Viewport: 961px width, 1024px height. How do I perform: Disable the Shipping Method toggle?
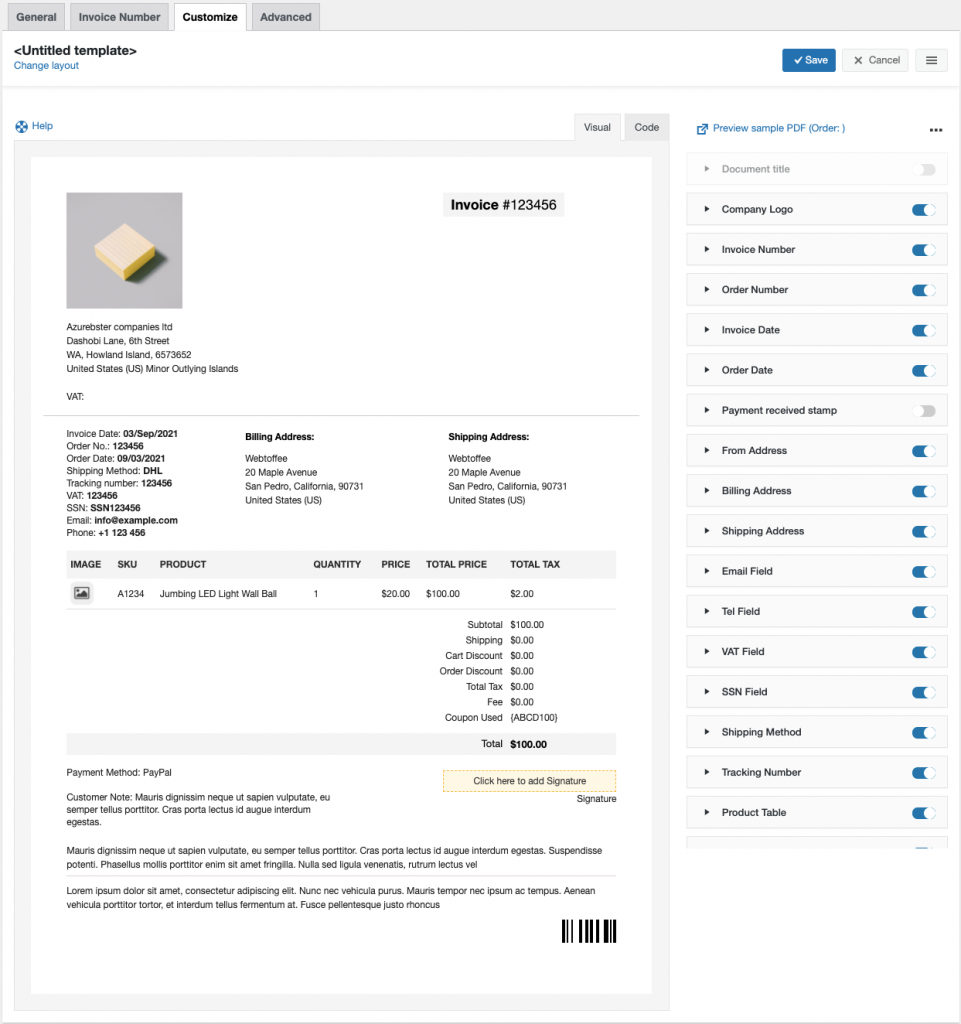coord(924,733)
